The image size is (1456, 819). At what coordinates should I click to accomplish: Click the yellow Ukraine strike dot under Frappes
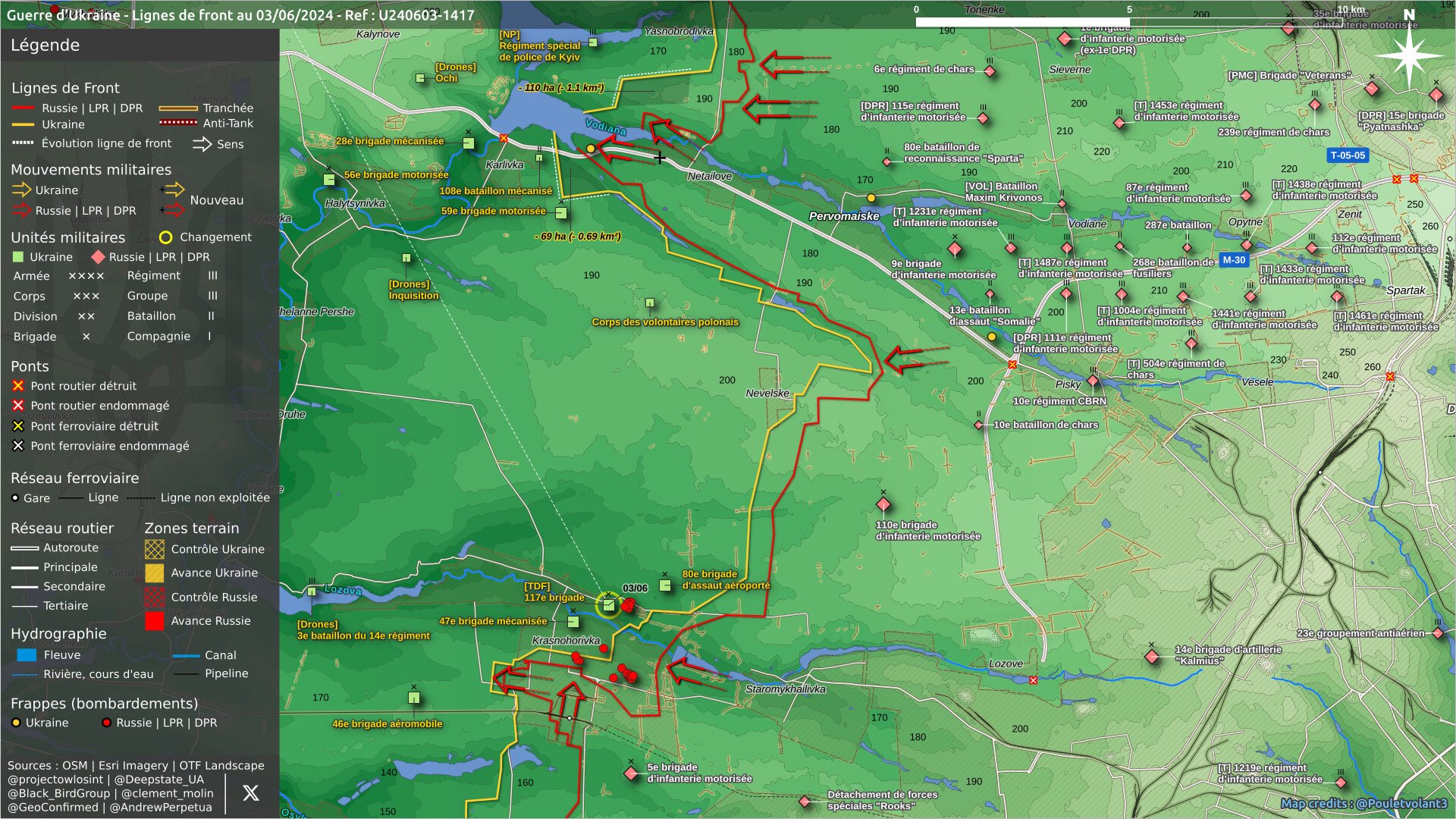click(x=16, y=723)
